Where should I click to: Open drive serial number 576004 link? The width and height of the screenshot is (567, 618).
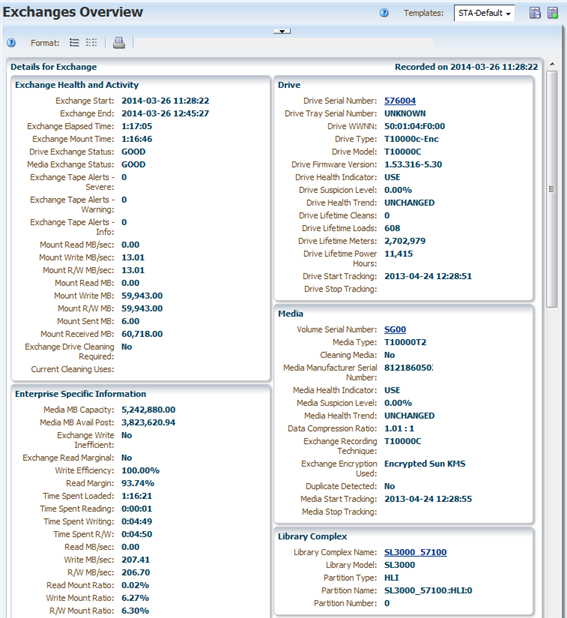point(400,101)
